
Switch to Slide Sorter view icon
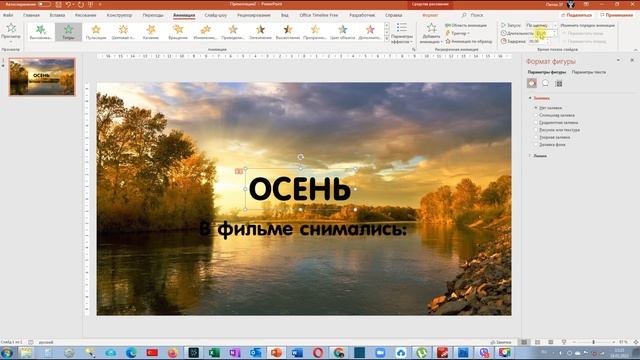point(538,342)
